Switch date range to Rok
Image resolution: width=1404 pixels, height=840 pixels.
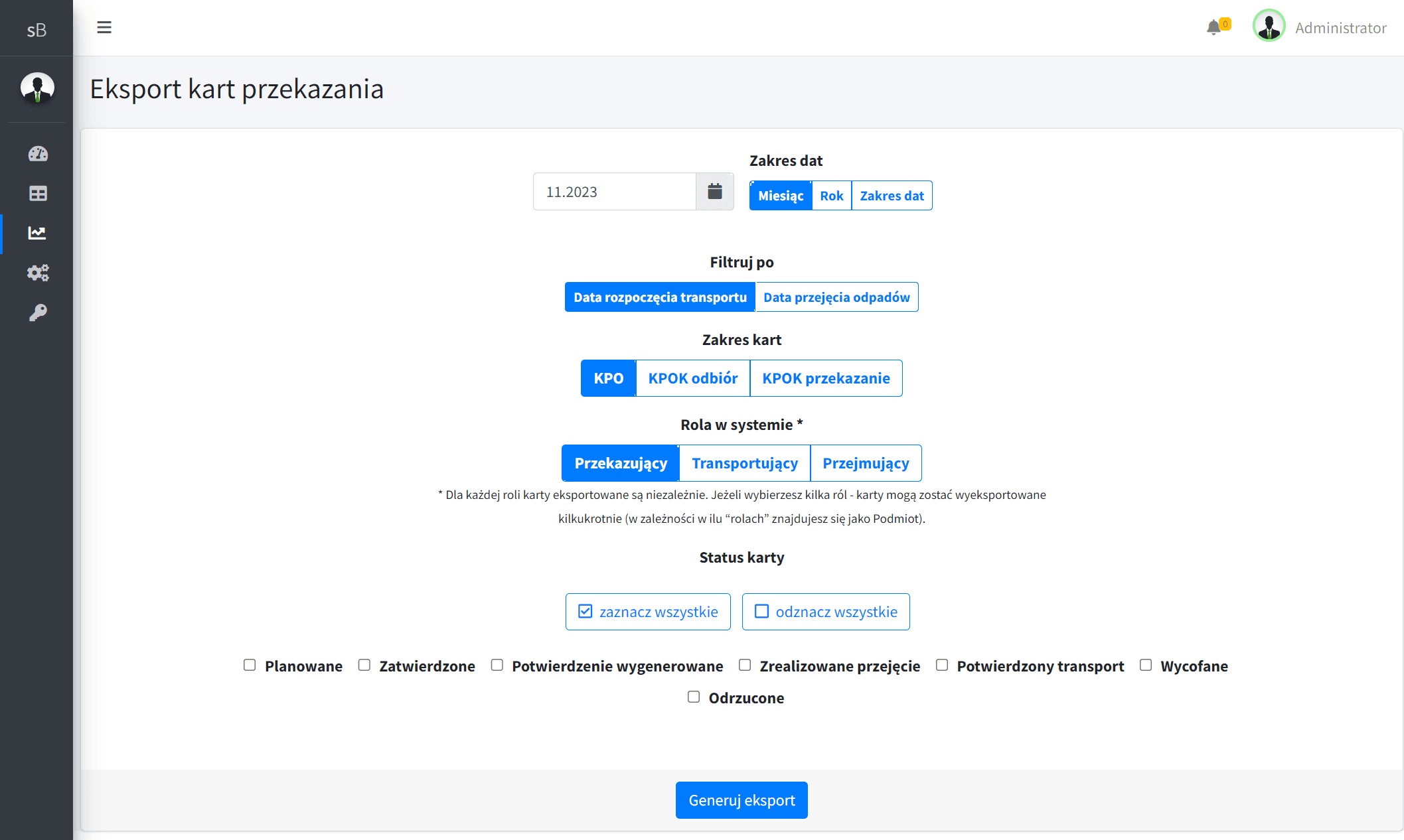831,196
